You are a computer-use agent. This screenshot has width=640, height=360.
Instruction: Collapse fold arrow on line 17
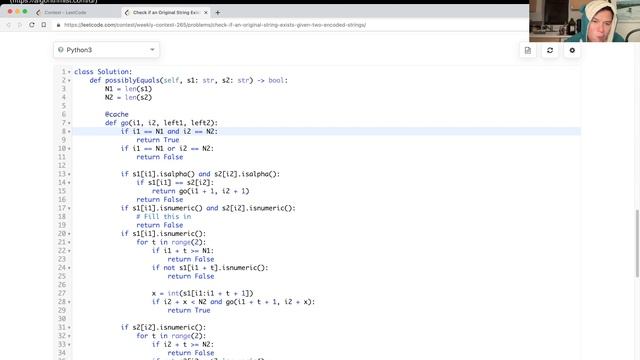click(x=69, y=208)
